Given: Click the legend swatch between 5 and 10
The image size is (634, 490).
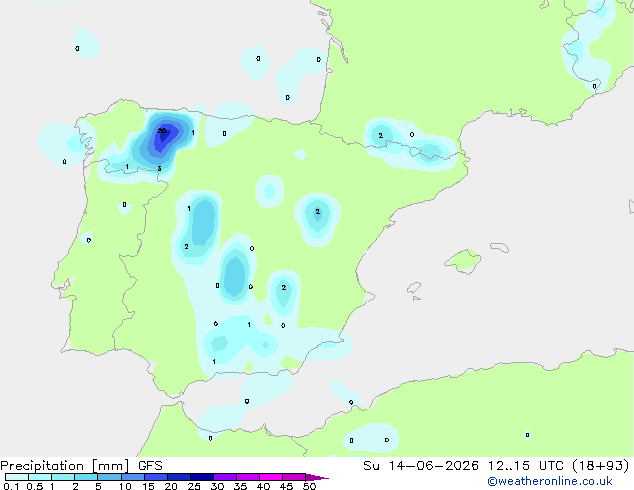Looking at the screenshot, I should (109, 477).
